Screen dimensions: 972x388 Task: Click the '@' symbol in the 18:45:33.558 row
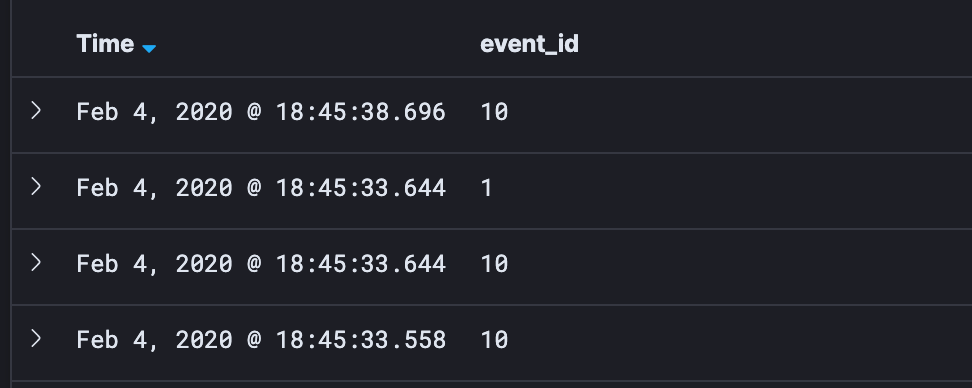pyautogui.click(x=254, y=340)
